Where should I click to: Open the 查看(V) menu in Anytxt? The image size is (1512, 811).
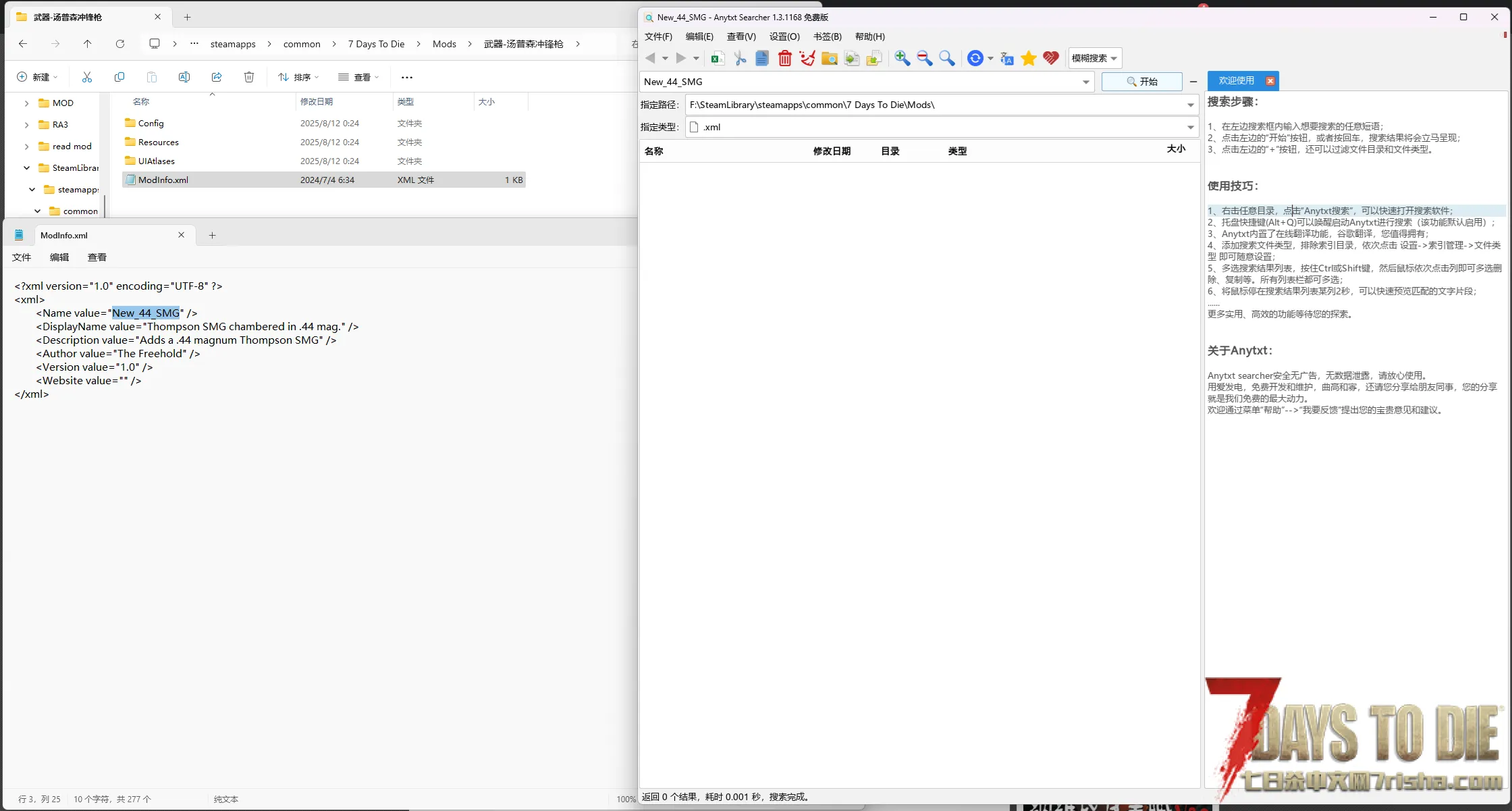tap(741, 36)
